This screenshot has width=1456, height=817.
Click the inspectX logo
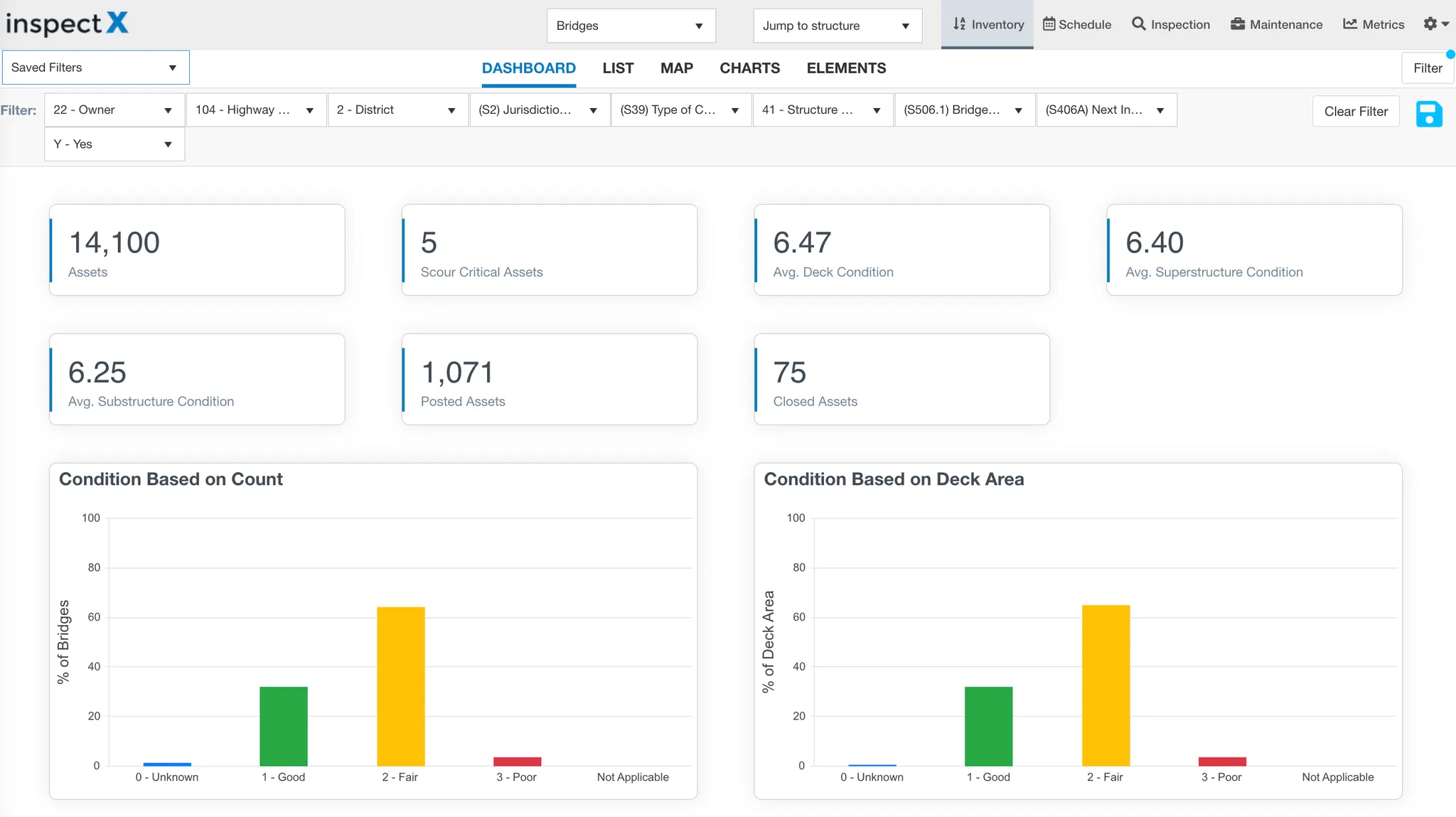67,23
